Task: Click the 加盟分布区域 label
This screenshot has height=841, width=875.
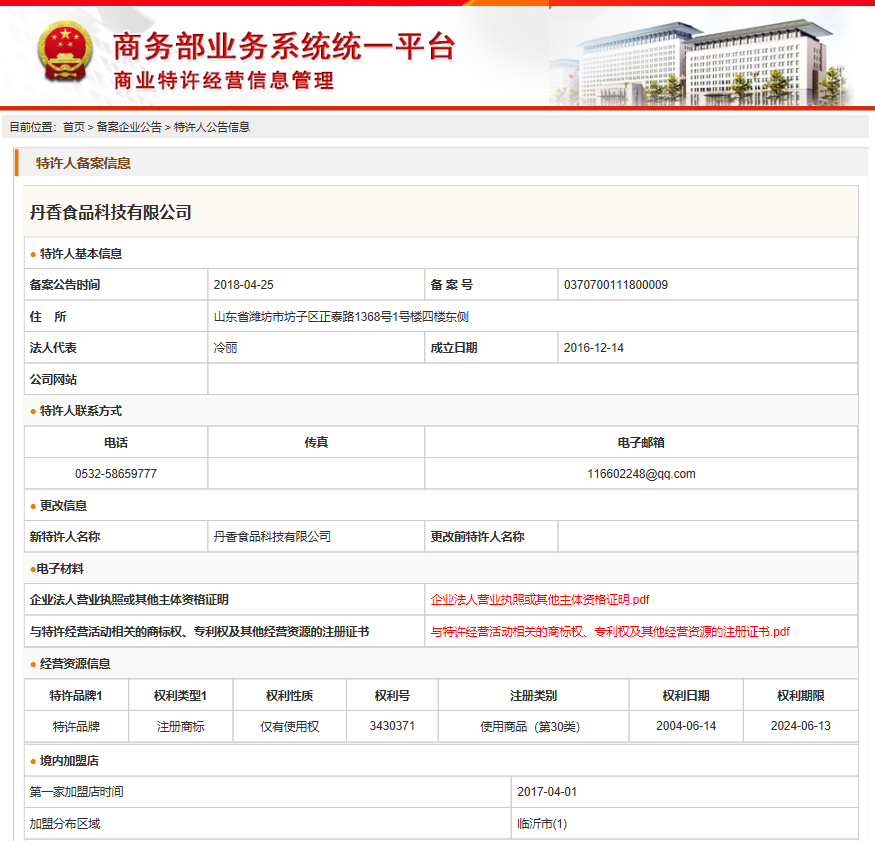Action: pyautogui.click(x=65, y=824)
